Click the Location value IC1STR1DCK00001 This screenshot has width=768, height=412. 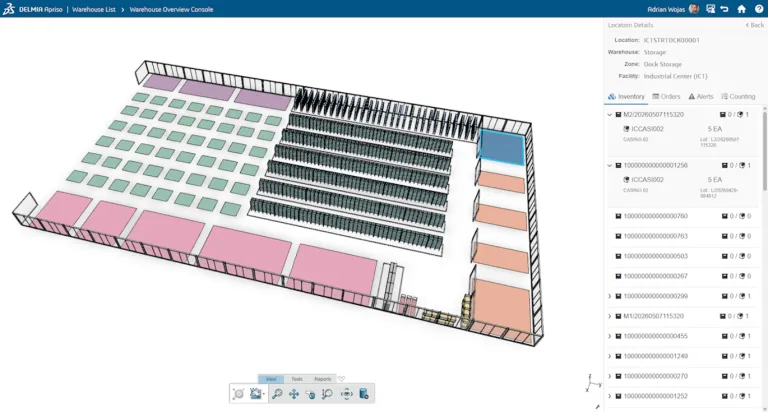tap(672, 40)
